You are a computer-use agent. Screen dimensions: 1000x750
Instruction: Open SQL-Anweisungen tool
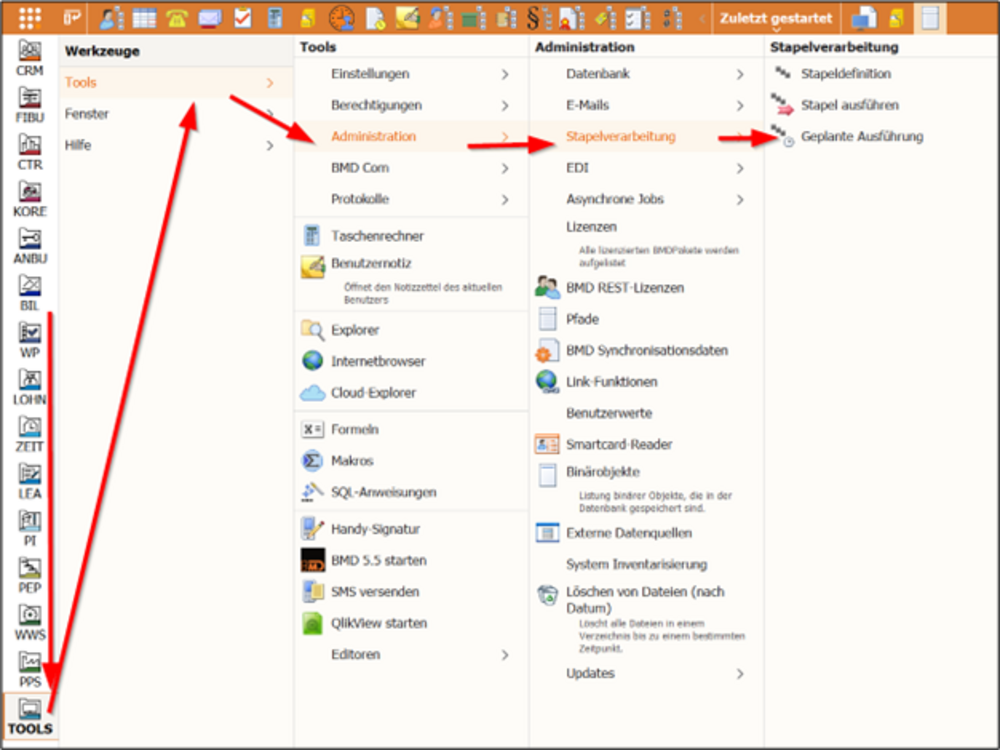pyautogui.click(x=383, y=492)
